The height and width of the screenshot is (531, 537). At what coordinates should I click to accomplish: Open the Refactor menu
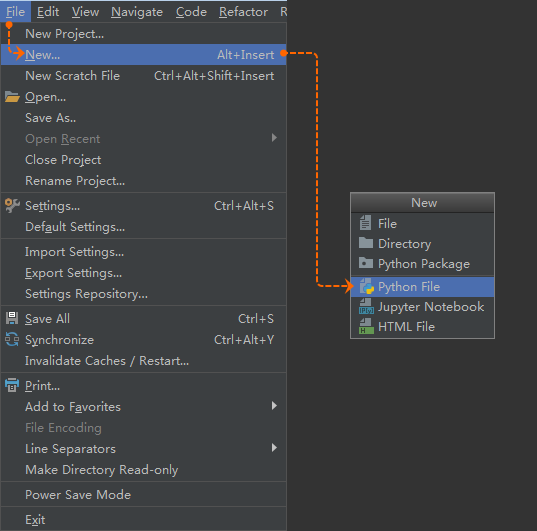[x=243, y=12]
